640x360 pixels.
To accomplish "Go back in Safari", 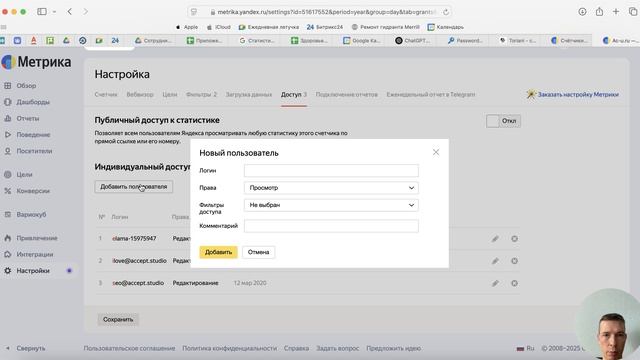I will [x=70, y=12].
